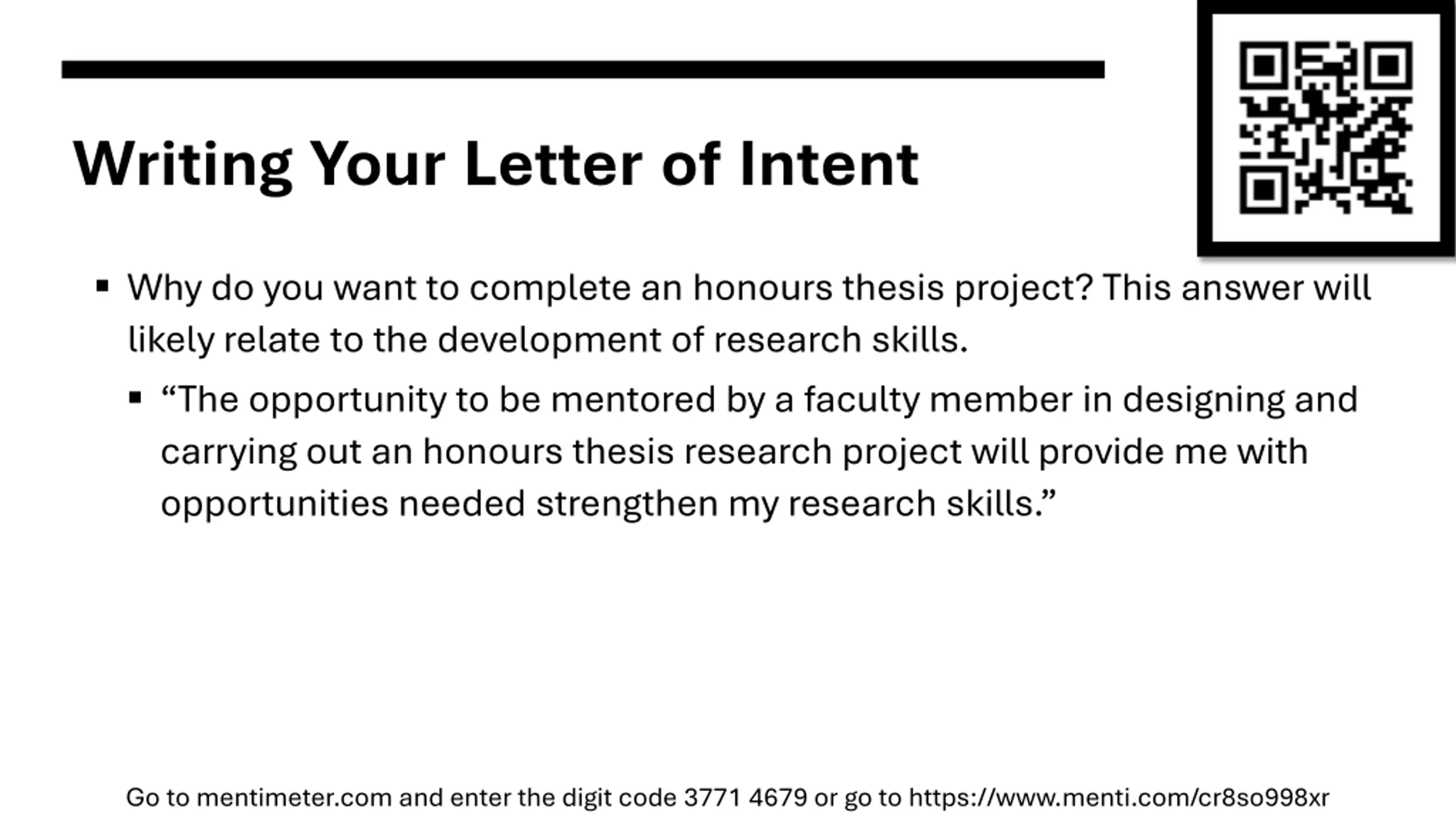1456x819 pixels.
Task: Click "Go to" at footer start
Action: pyautogui.click(x=157, y=797)
